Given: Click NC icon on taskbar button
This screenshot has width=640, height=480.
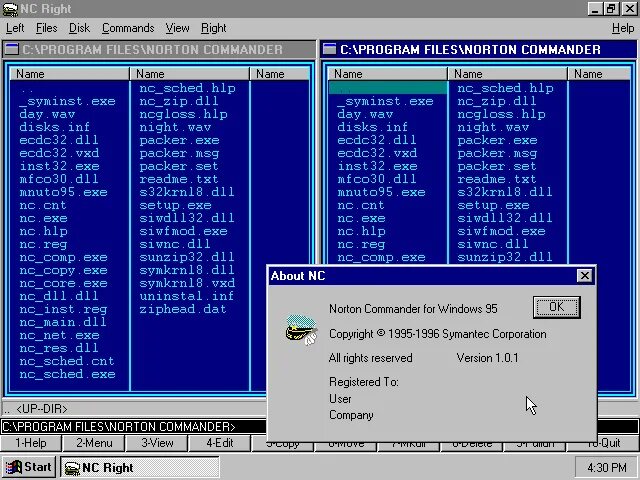Looking at the screenshot, I should click(x=72, y=468).
